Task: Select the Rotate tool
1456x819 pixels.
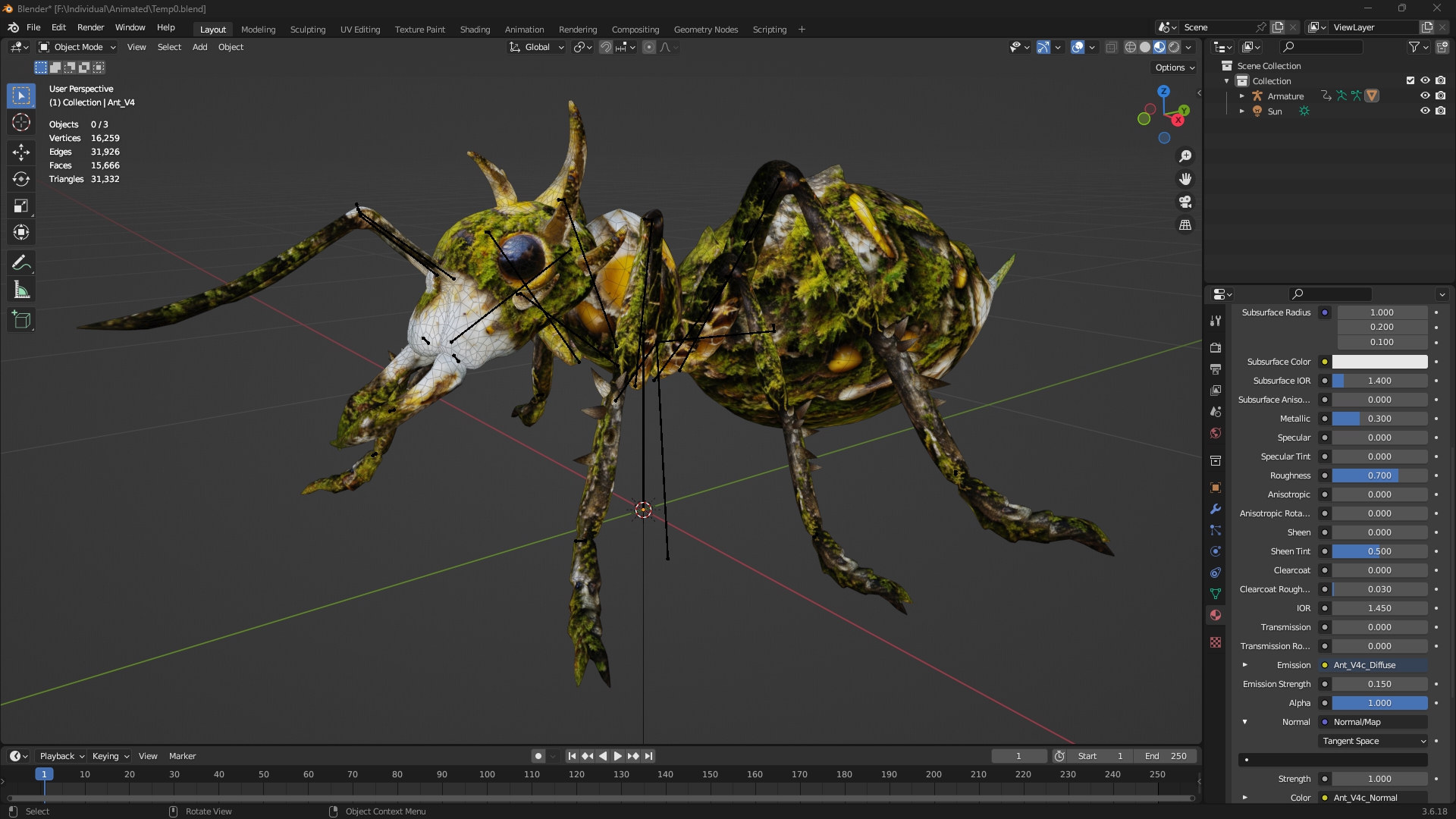Action: click(21, 179)
